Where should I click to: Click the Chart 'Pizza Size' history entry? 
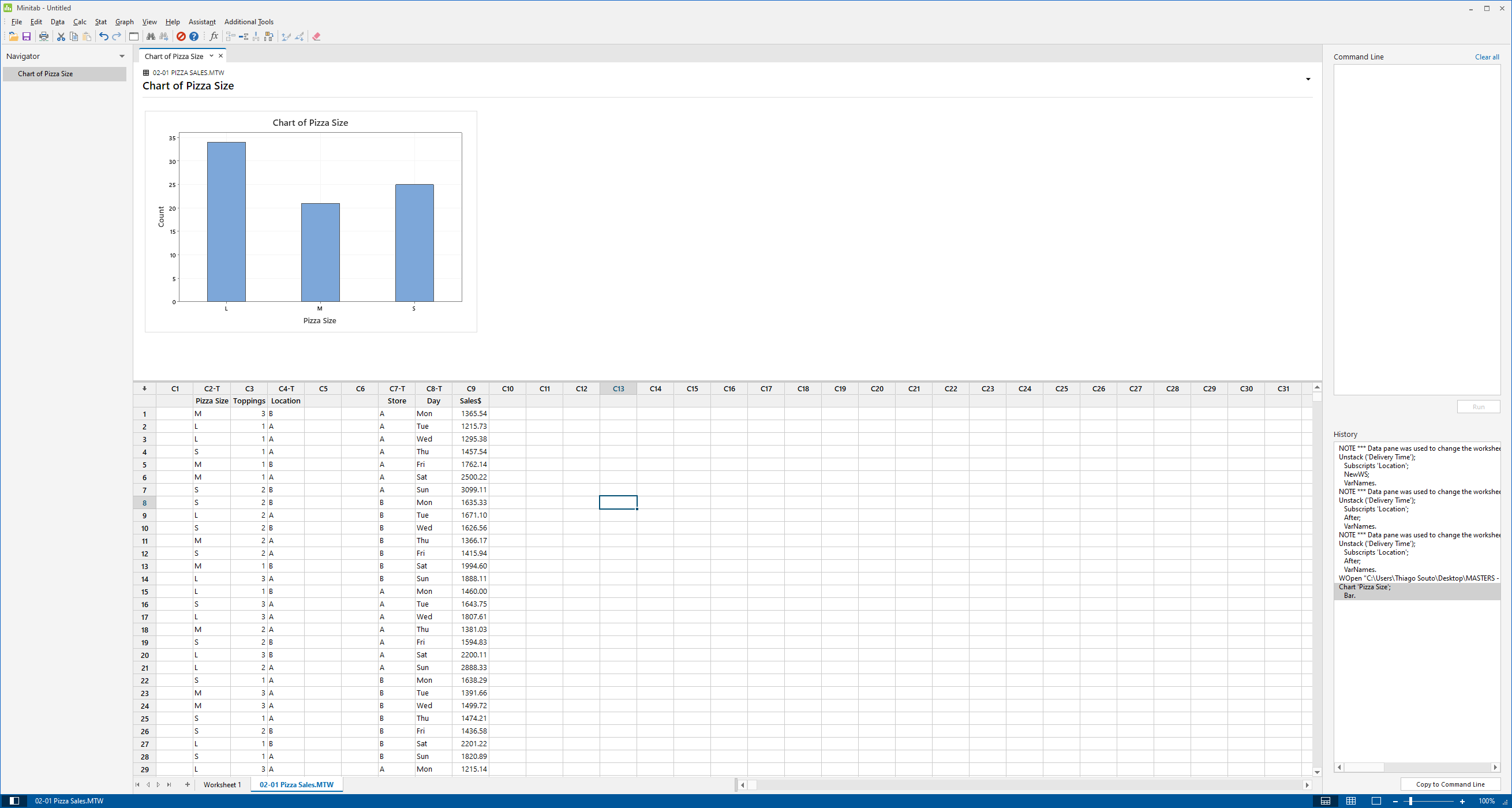tap(1417, 592)
